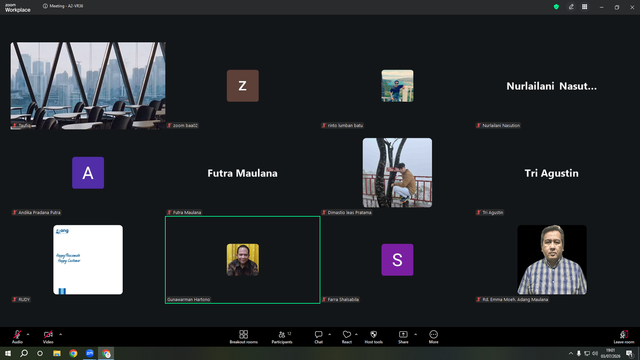This screenshot has height=360, width=640.
Task: Open volume tray icon
Action: pyautogui.click(x=595, y=353)
